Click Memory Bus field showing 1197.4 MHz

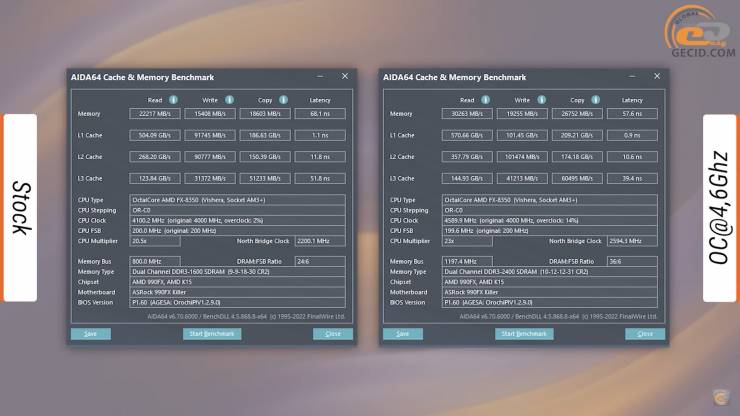[x=467, y=262]
